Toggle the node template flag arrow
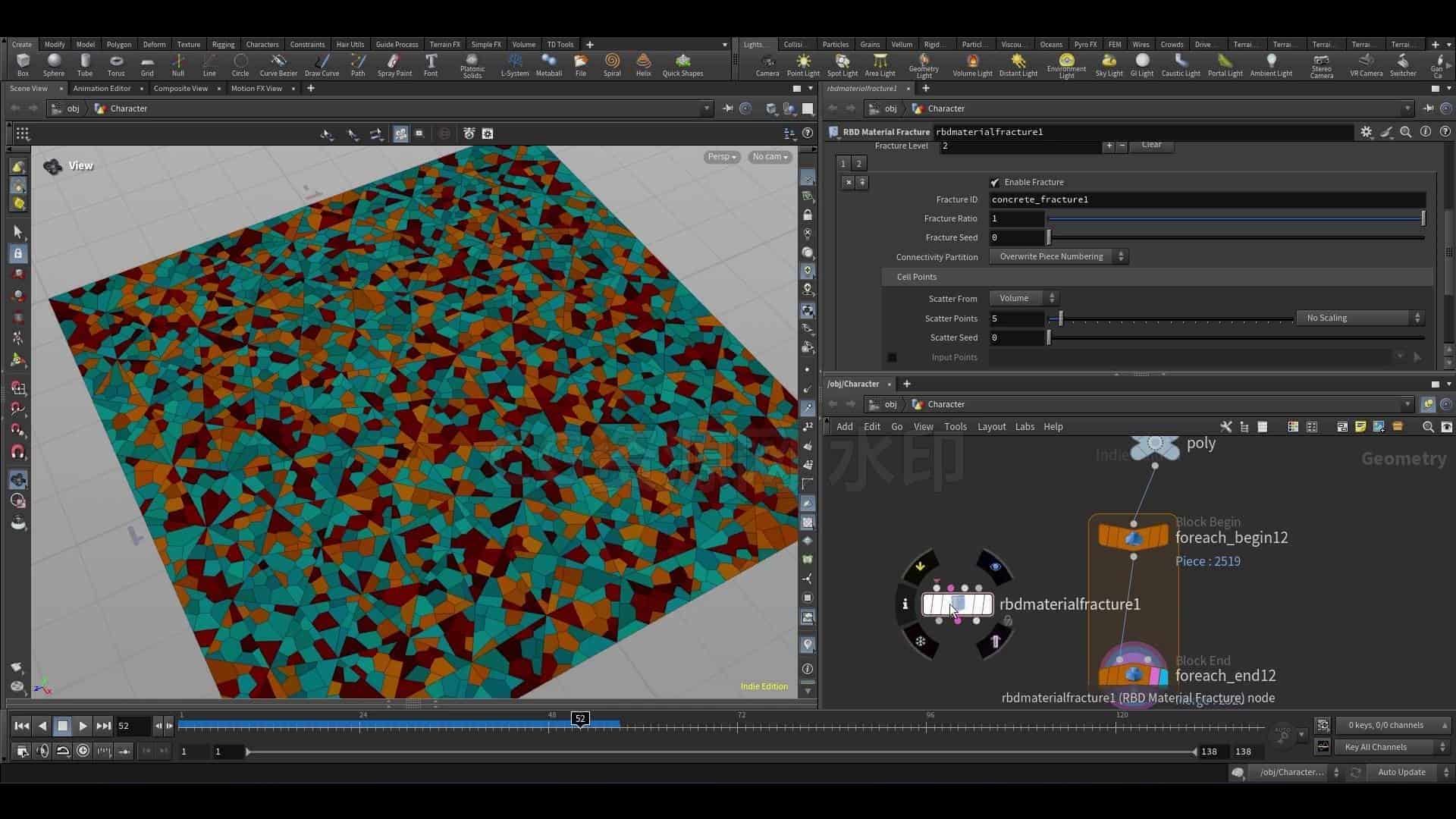Viewport: 1456px width, 819px height. tap(995, 642)
